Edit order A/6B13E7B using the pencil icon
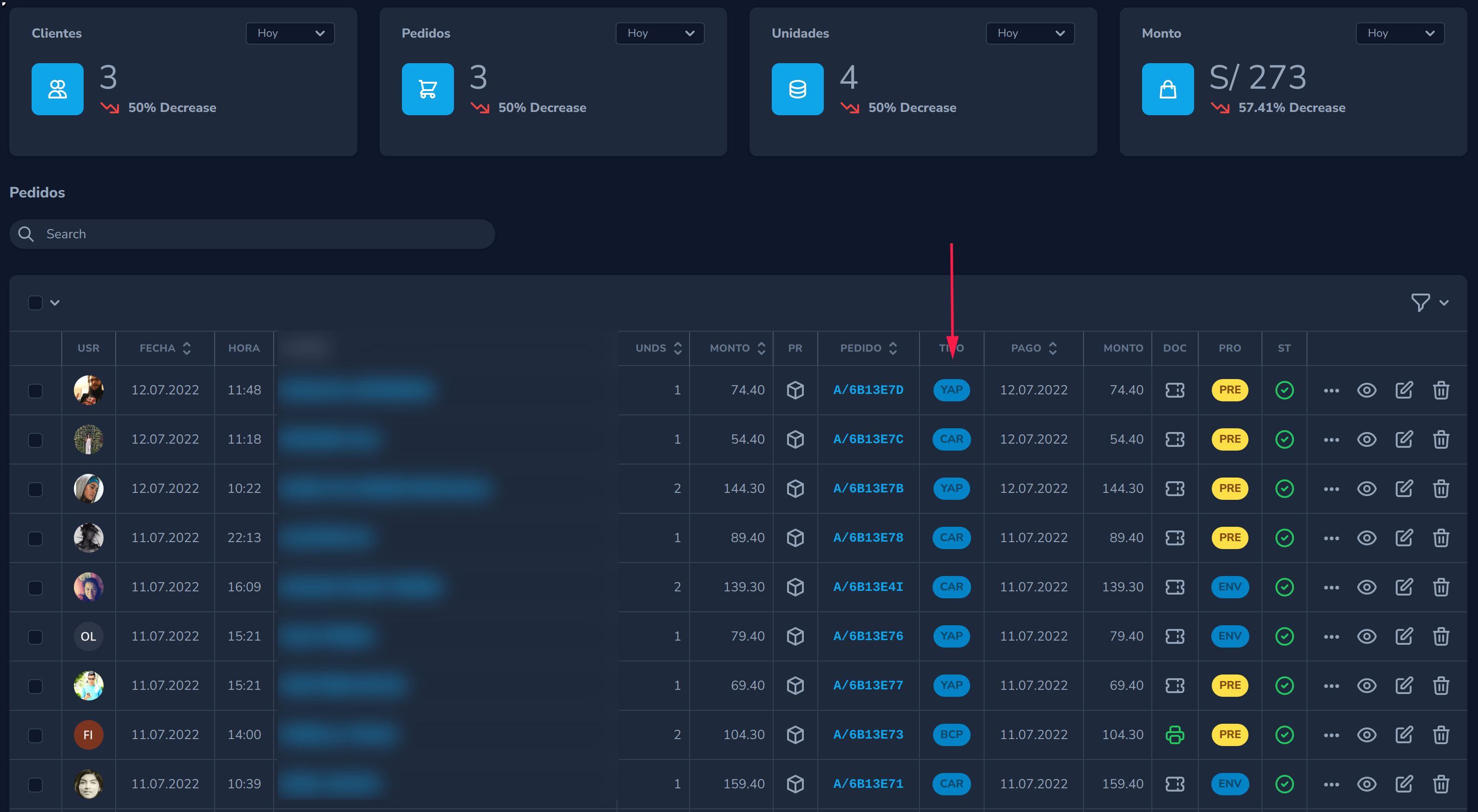 click(x=1404, y=488)
